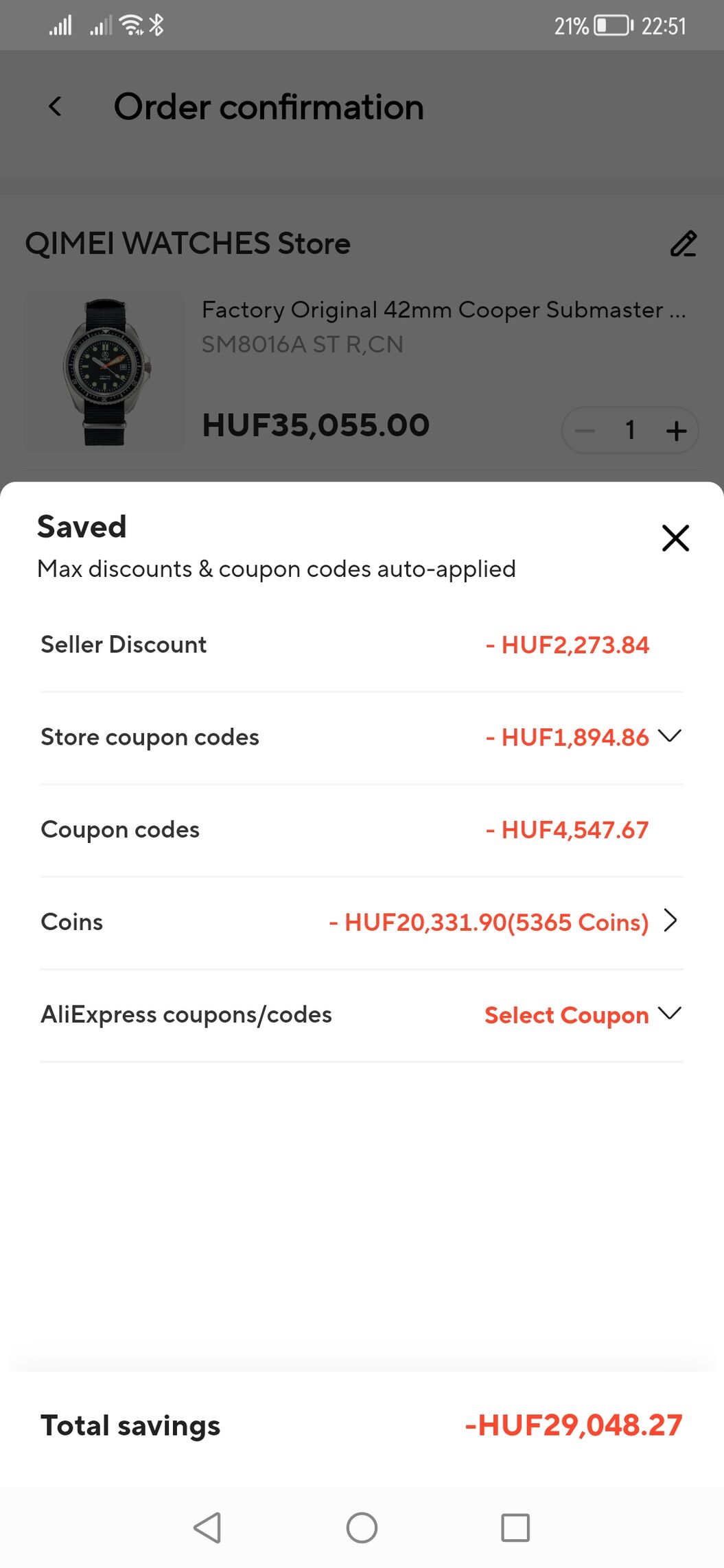Expand AliExpress coupons/codes chevron
This screenshot has width=724, height=1568.
click(x=669, y=1013)
